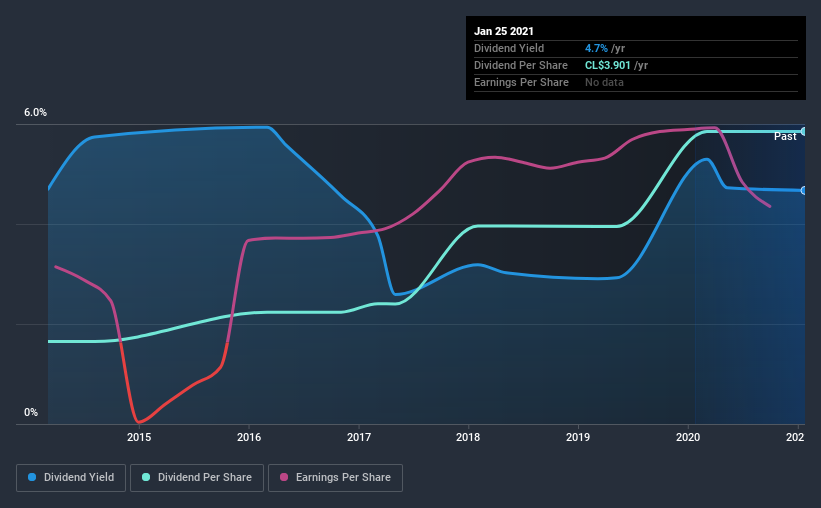Click the 6.0% y-axis label
The height and width of the screenshot is (508, 821).
pos(35,113)
